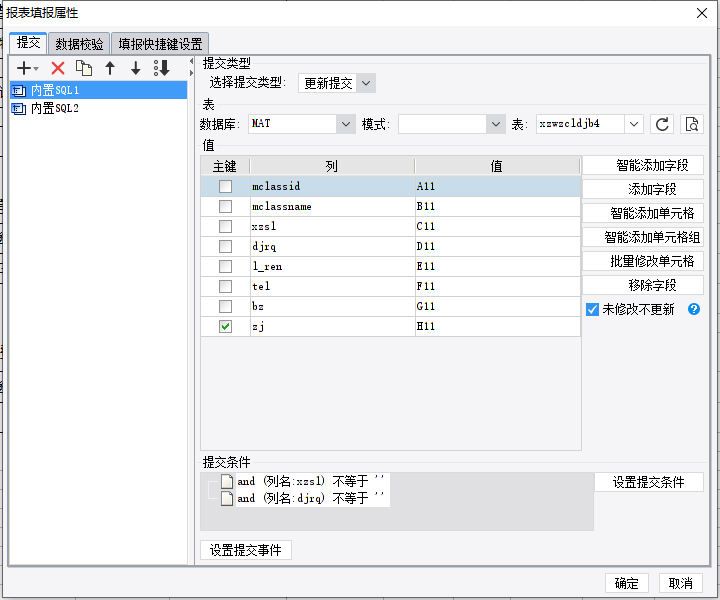Refresh the table list
The height and width of the screenshot is (600, 720).
662,124
